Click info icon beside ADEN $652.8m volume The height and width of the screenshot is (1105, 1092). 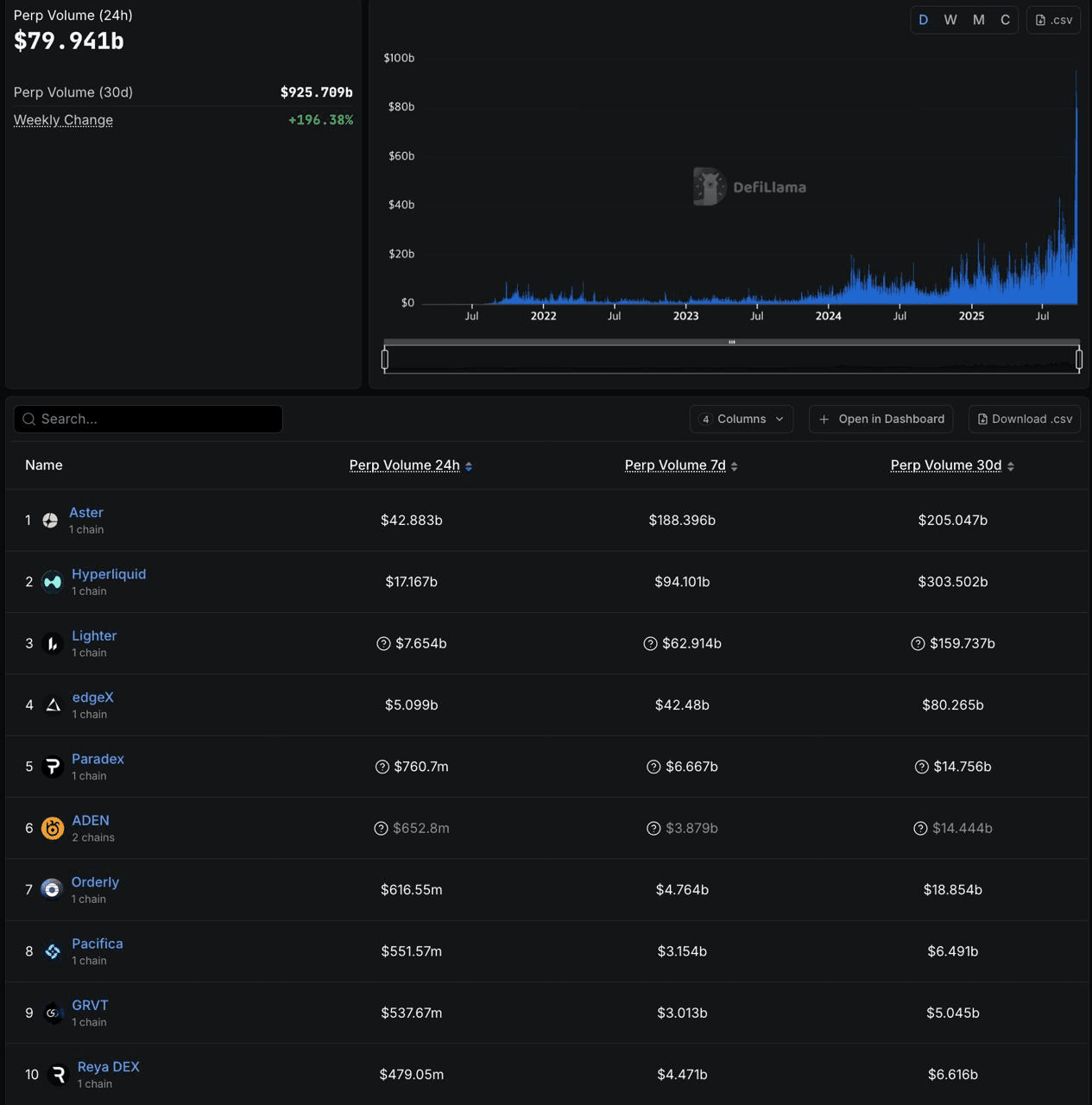(381, 829)
